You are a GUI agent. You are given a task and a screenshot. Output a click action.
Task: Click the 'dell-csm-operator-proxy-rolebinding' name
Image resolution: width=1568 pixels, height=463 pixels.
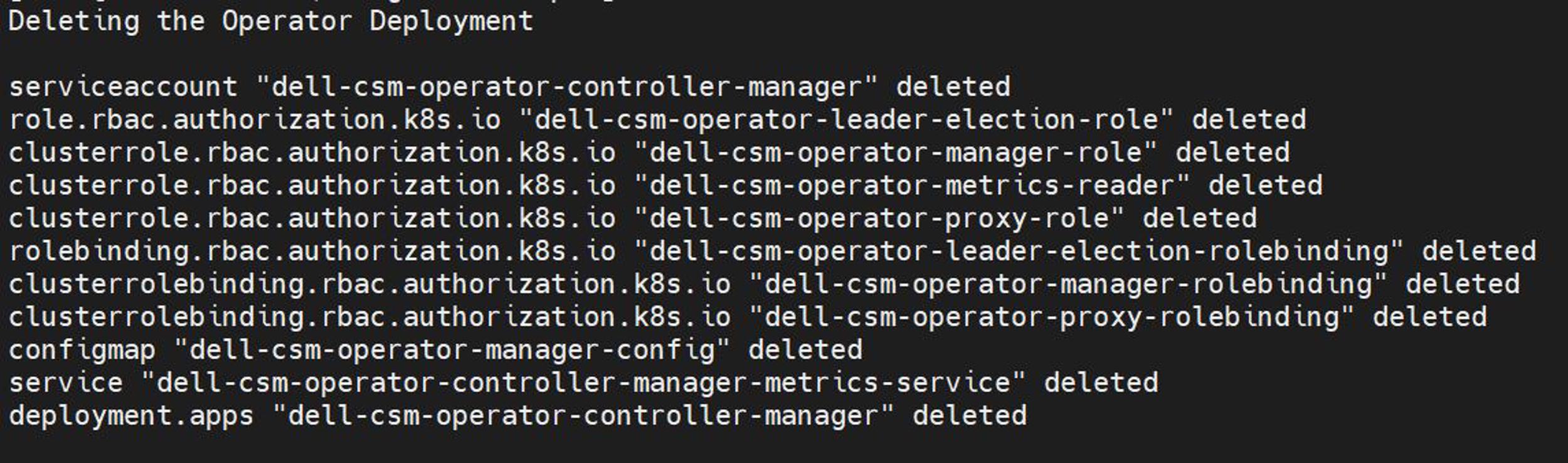1052,317
